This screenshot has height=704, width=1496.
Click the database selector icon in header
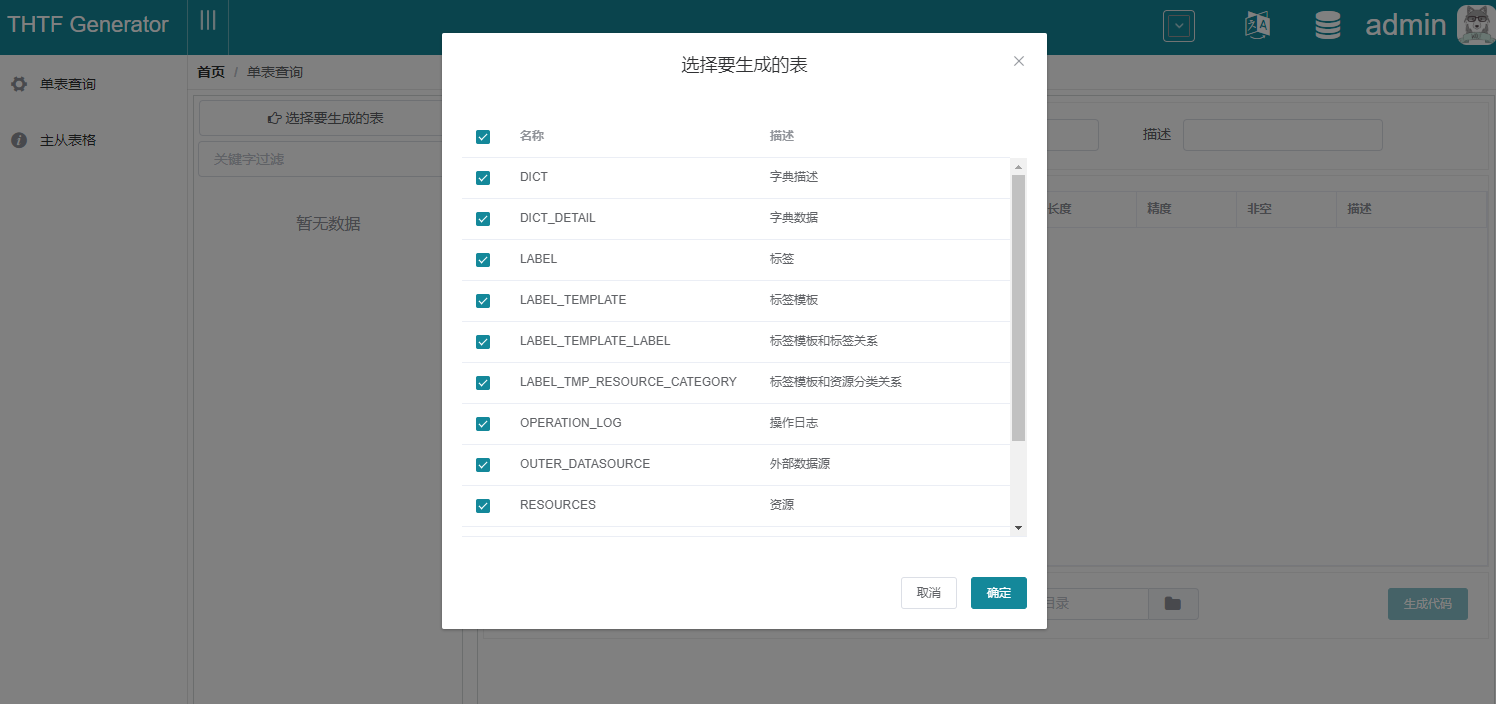(x=1327, y=25)
